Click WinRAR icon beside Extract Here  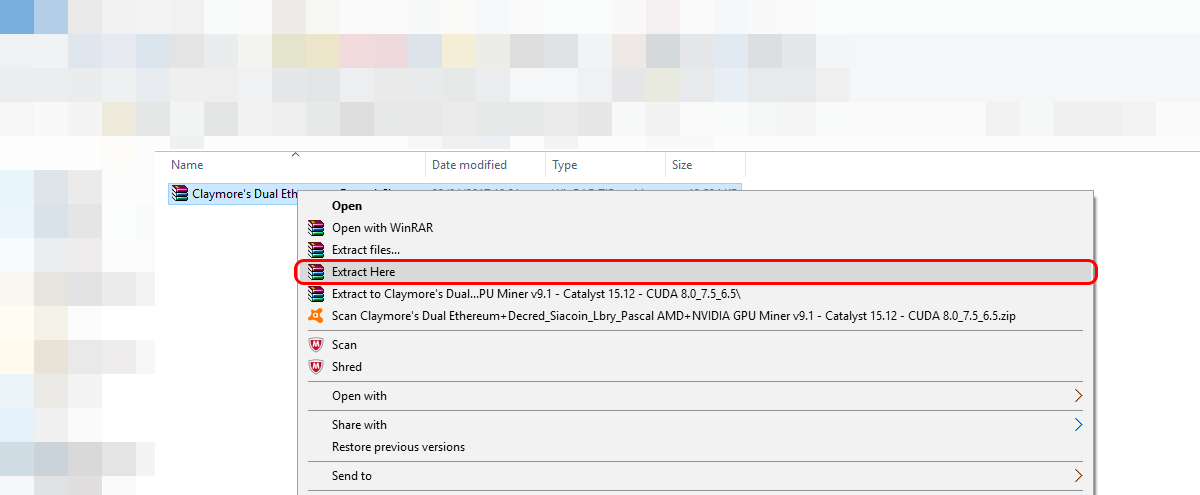(316, 272)
